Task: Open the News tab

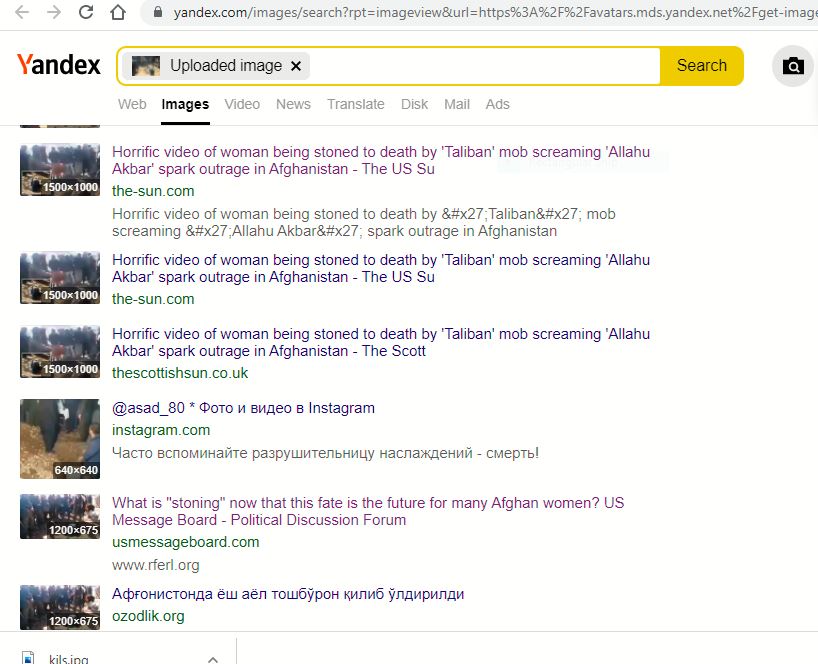Action: 293,104
